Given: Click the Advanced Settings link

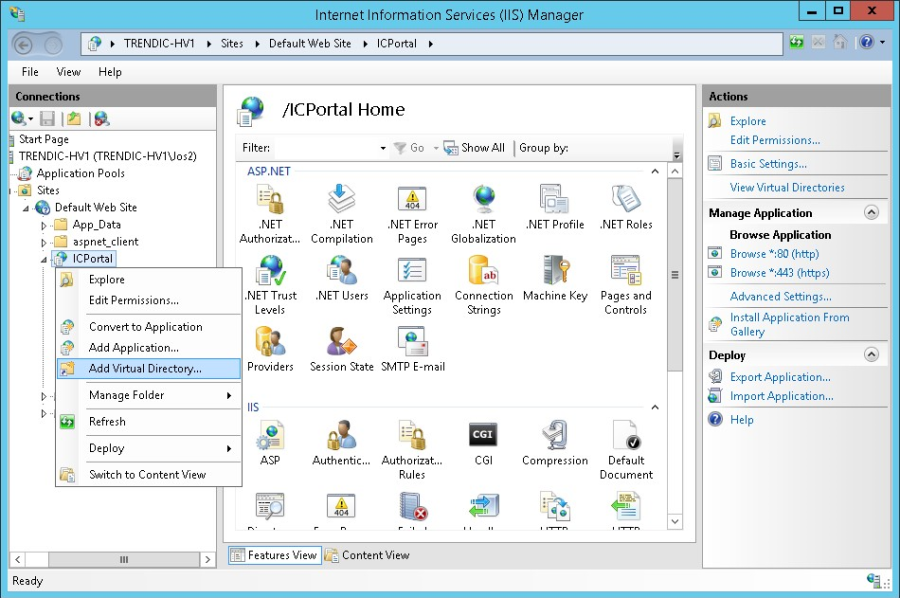Looking at the screenshot, I should (x=781, y=296).
